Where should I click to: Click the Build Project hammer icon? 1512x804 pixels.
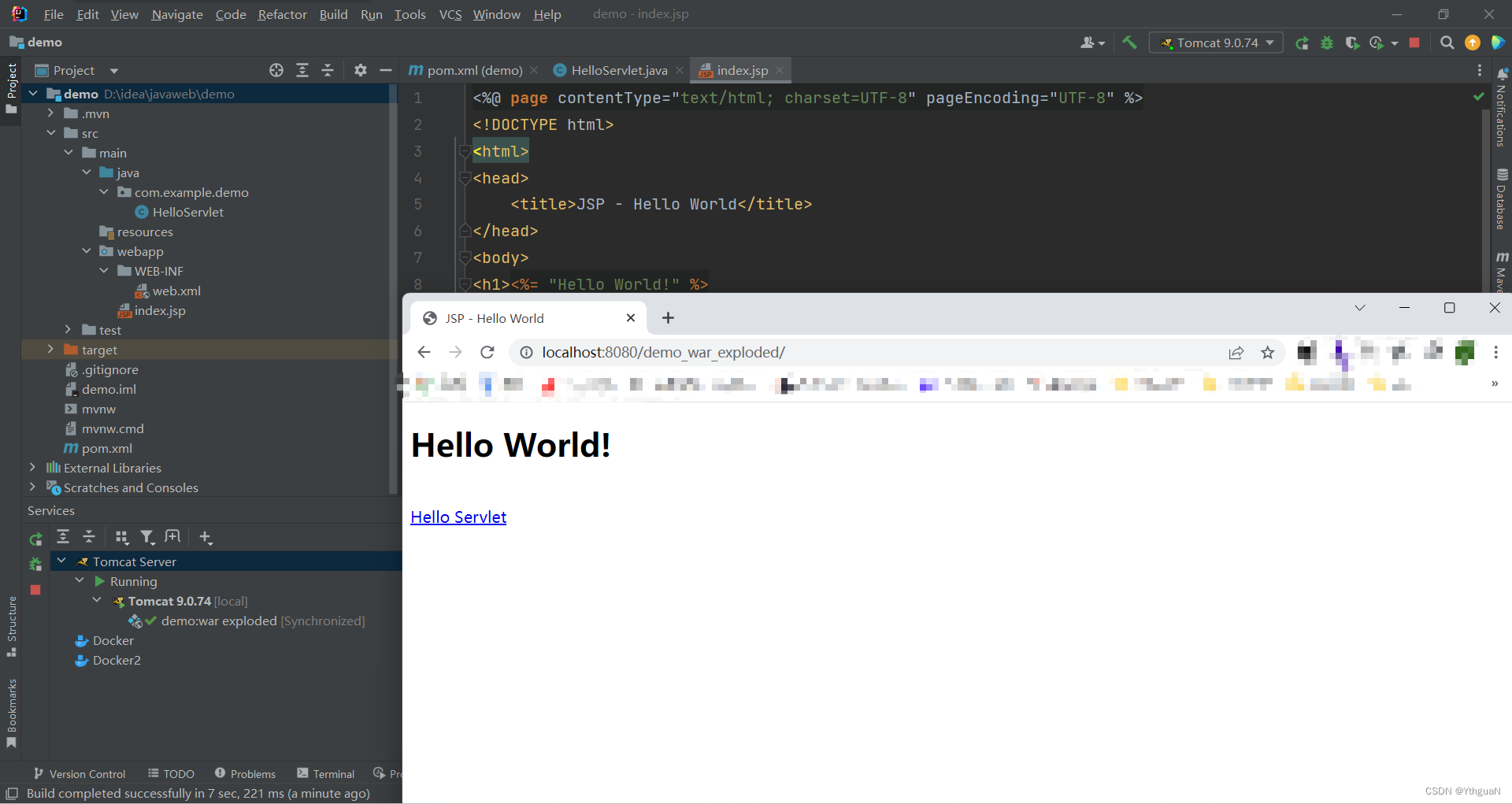[x=1129, y=43]
